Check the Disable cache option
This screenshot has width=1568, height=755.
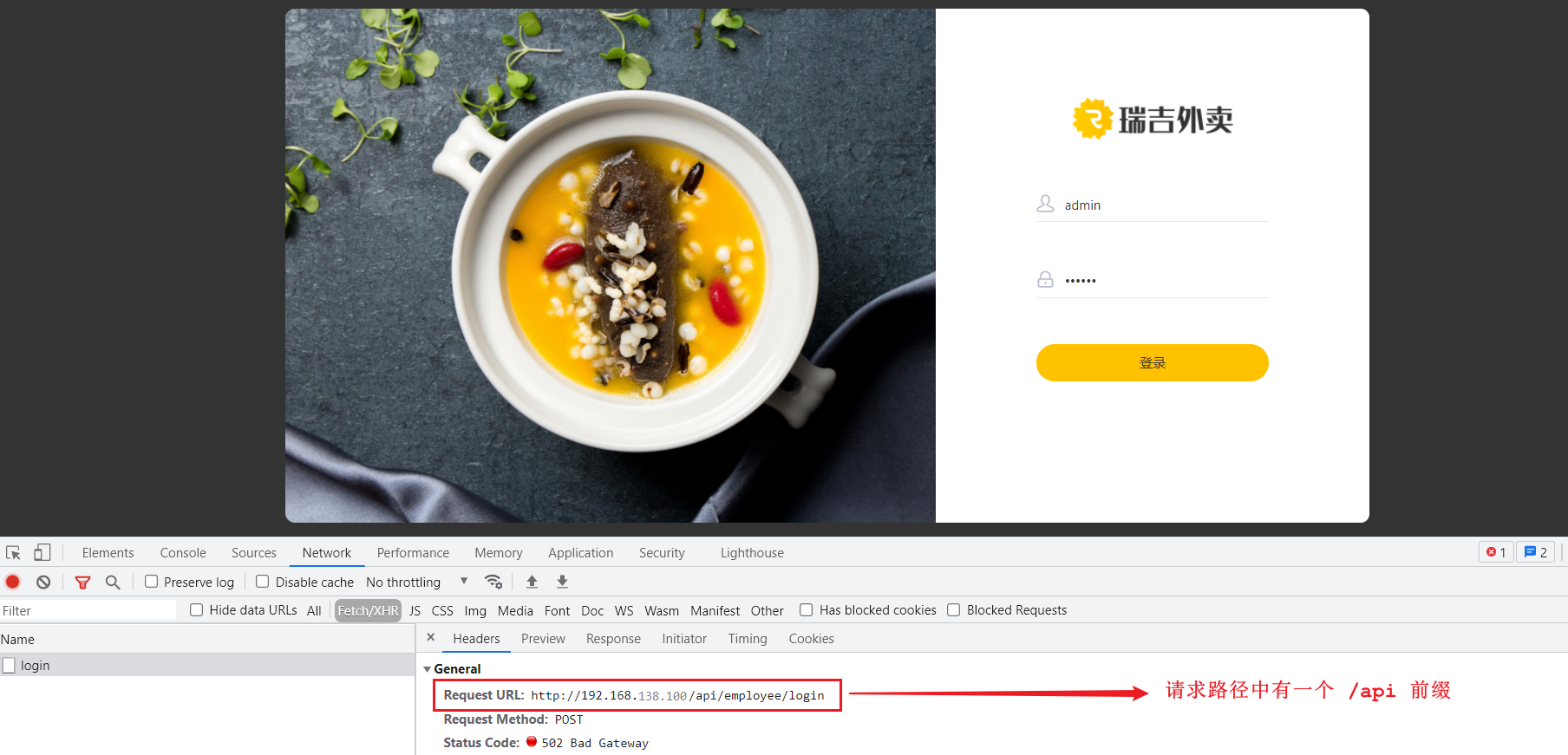click(x=263, y=582)
